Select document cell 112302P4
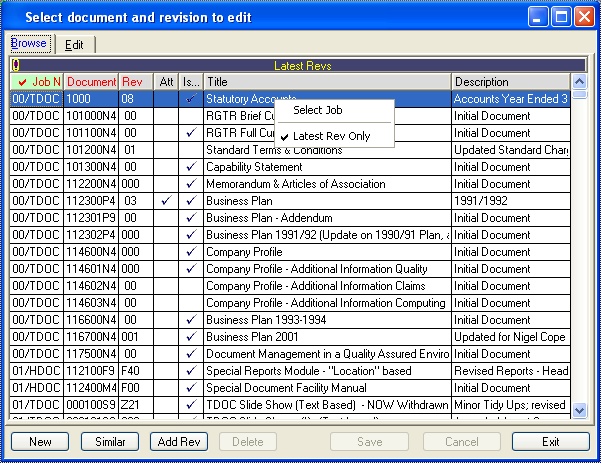 pyautogui.click(x=91, y=235)
